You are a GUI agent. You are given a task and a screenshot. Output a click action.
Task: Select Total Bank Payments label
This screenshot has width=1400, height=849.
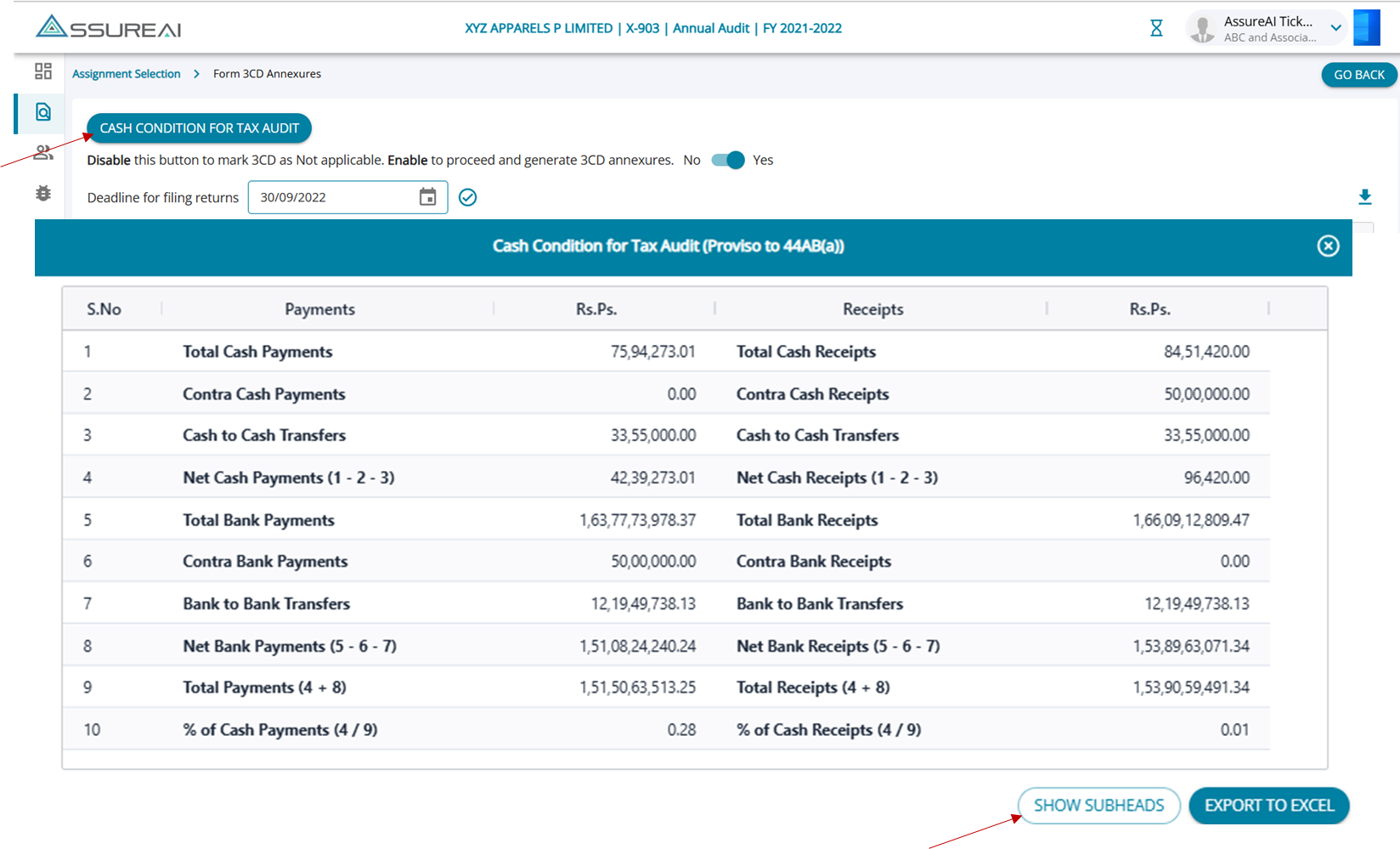[x=258, y=520]
